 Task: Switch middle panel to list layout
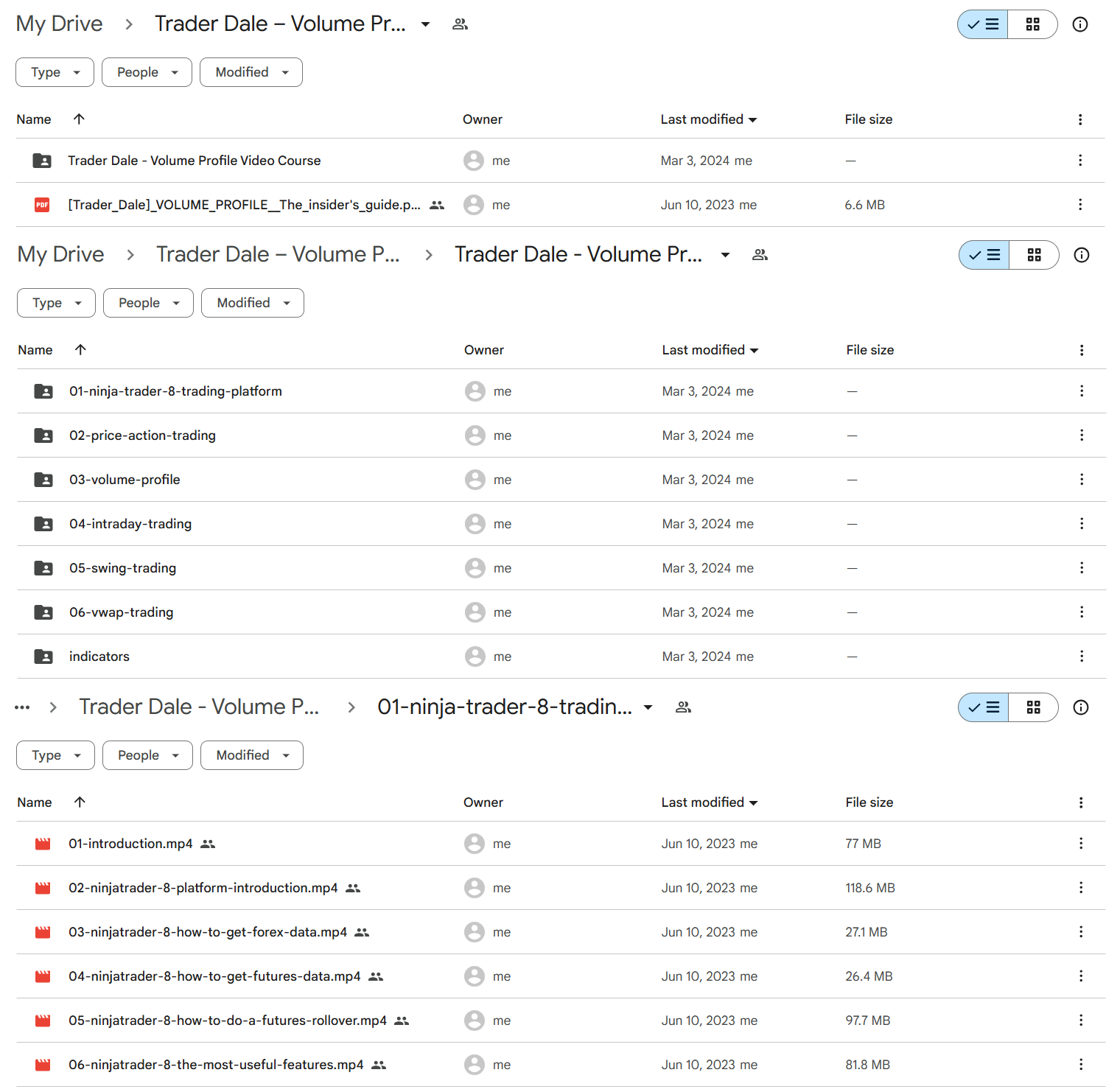(x=984, y=255)
